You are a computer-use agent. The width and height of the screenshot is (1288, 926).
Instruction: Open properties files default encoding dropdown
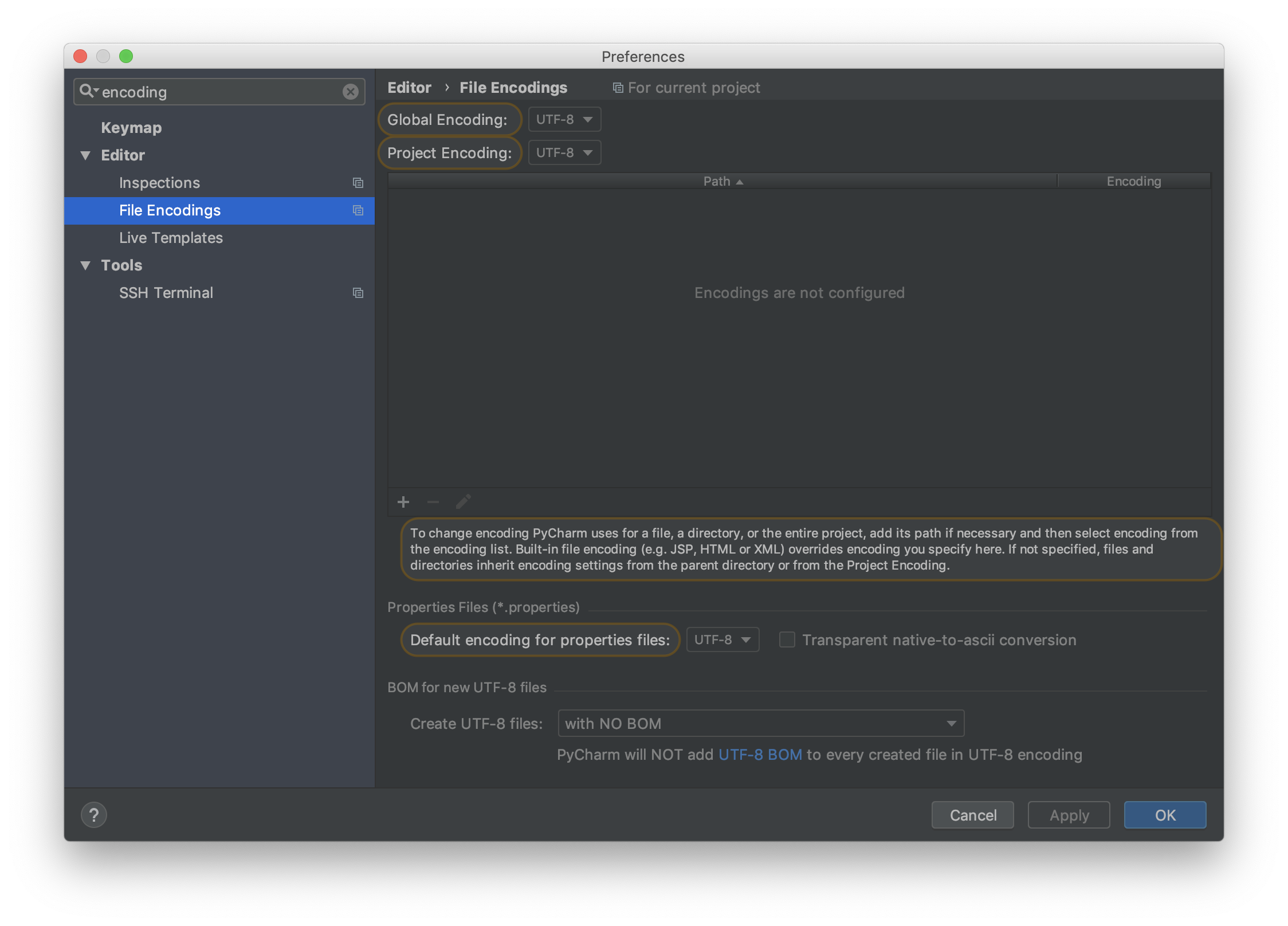722,639
